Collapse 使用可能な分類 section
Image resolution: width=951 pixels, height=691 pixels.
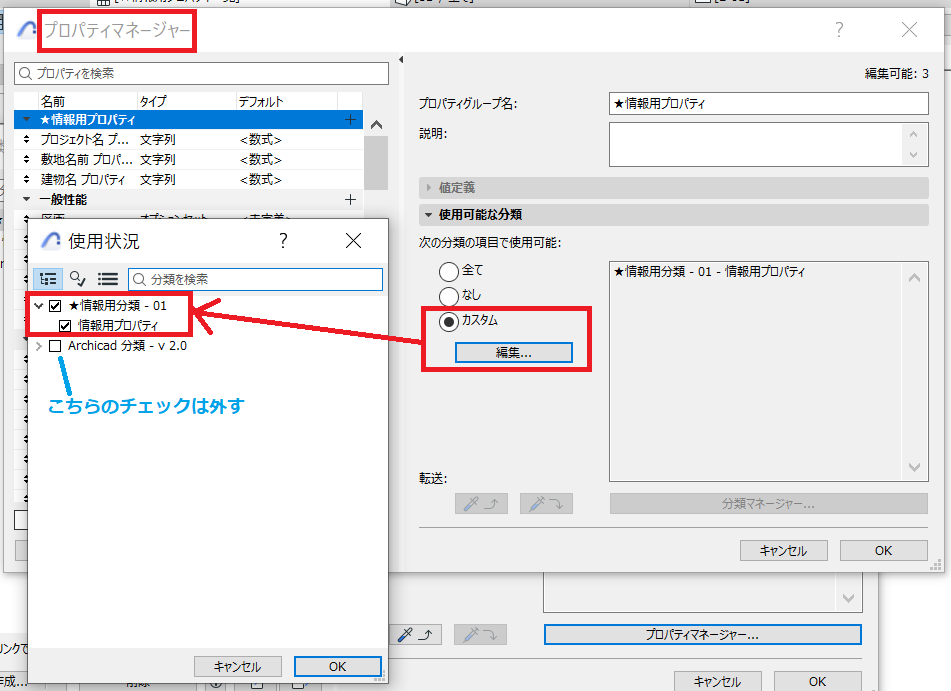[429, 214]
